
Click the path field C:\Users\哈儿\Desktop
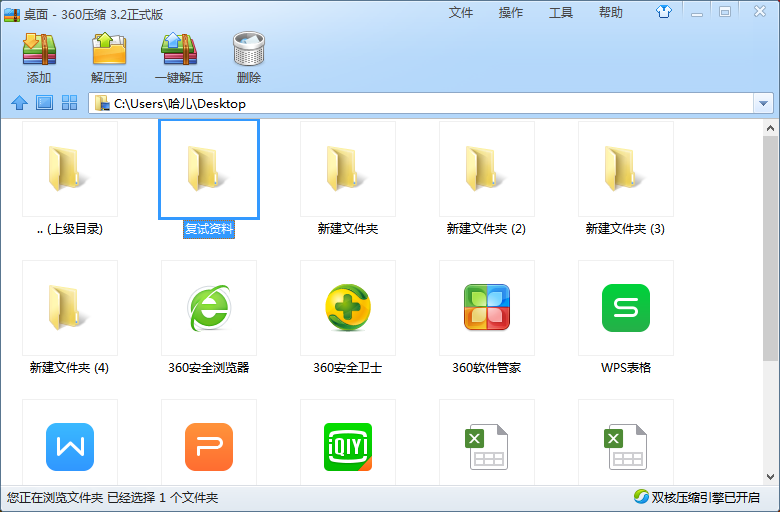tap(421, 103)
